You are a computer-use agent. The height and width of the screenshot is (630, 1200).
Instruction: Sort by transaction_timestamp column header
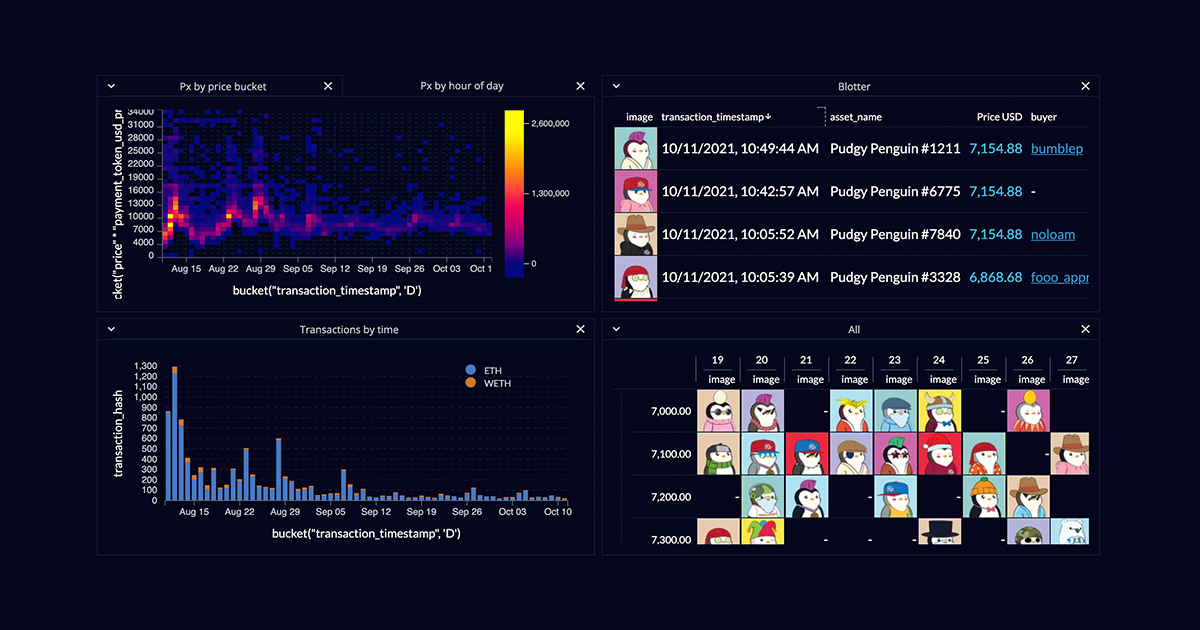tap(714, 117)
